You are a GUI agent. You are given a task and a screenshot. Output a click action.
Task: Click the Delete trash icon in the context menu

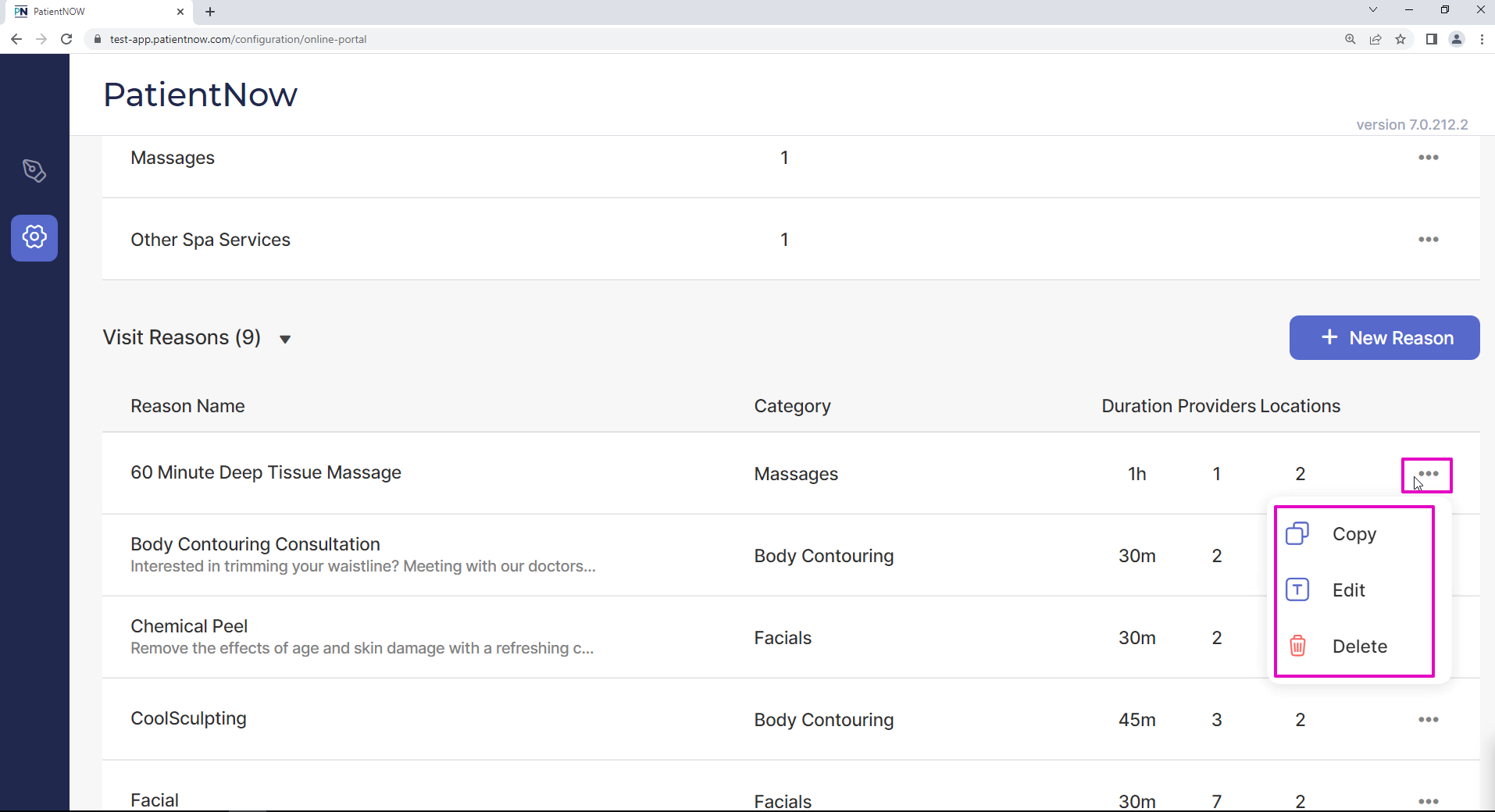[x=1297, y=646]
